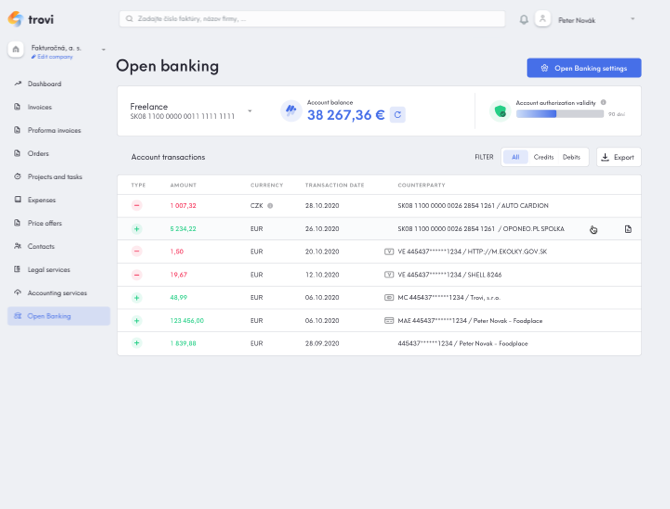
Task: Click the plus icon on 1 839,88 row
Action: [x=137, y=343]
